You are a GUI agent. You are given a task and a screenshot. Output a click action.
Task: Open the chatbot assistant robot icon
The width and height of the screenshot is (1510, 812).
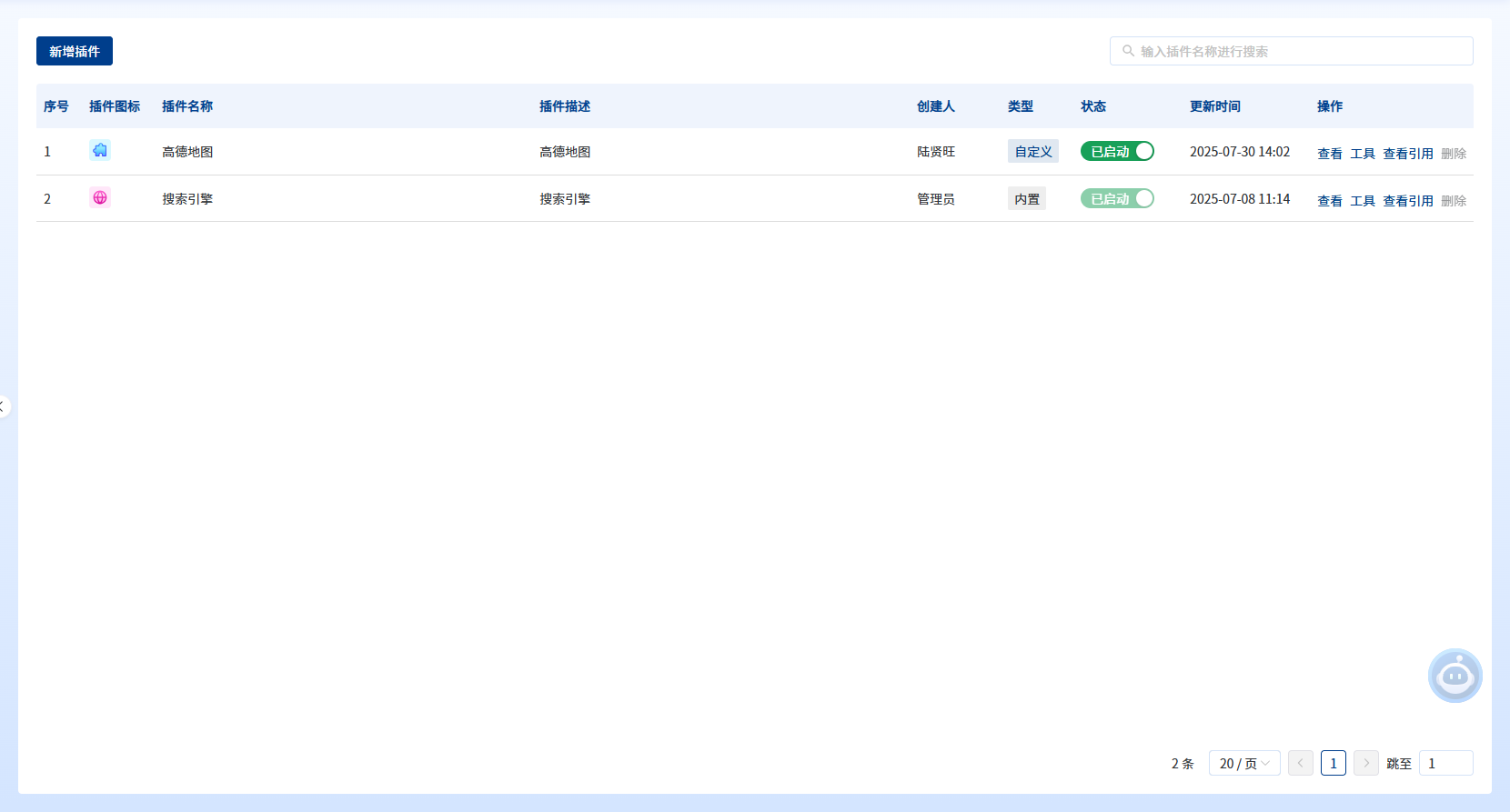coord(1455,676)
